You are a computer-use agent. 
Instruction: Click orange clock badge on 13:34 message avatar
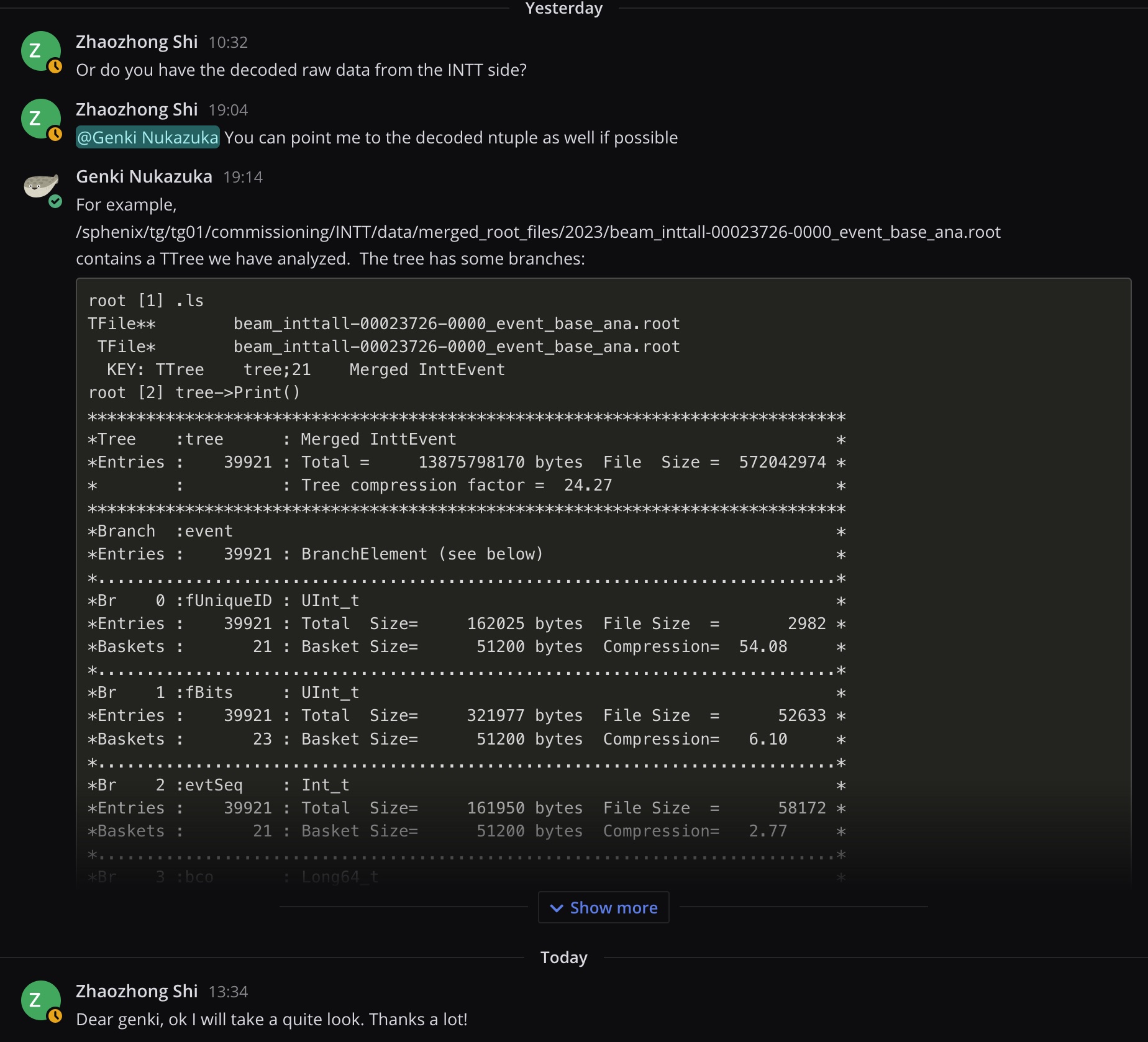(x=55, y=1016)
